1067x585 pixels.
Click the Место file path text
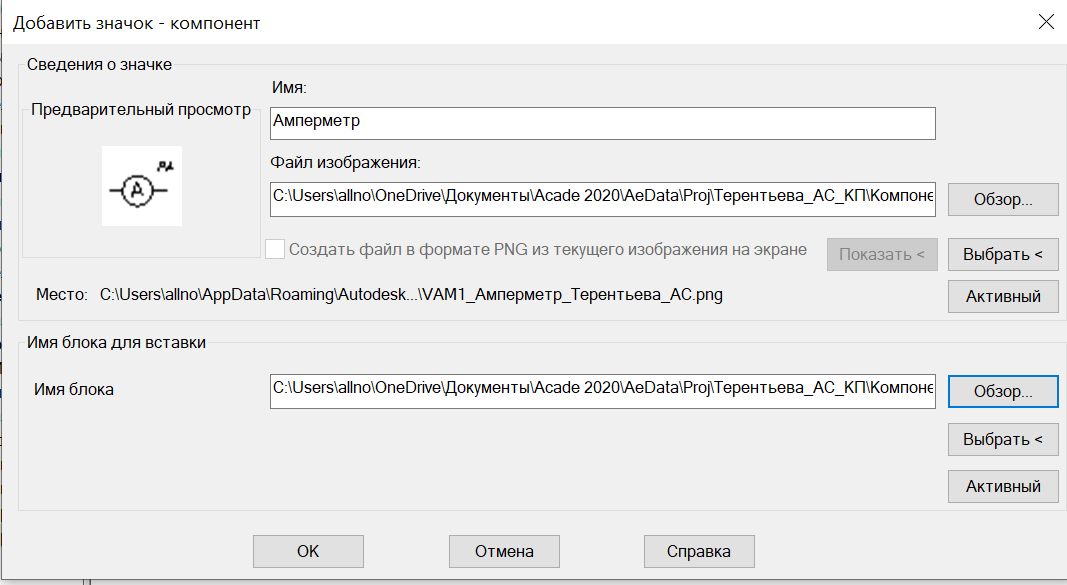[x=411, y=295]
